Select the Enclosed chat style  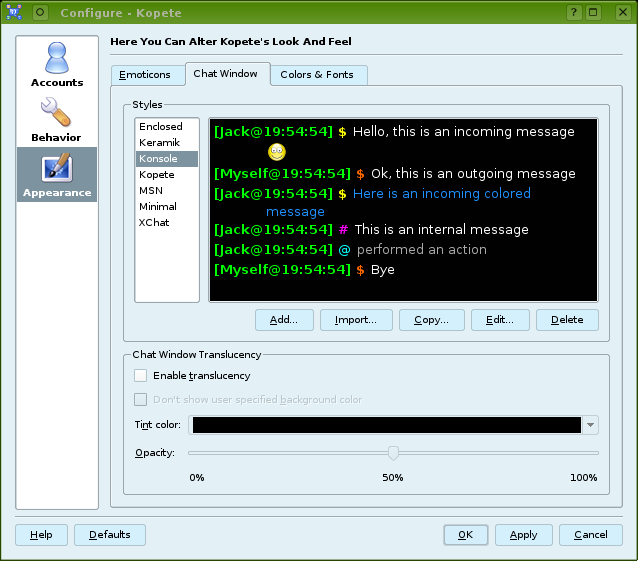(167, 127)
